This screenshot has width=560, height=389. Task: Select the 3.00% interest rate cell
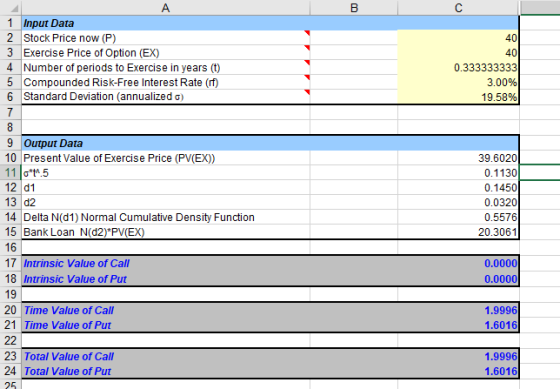click(x=458, y=82)
